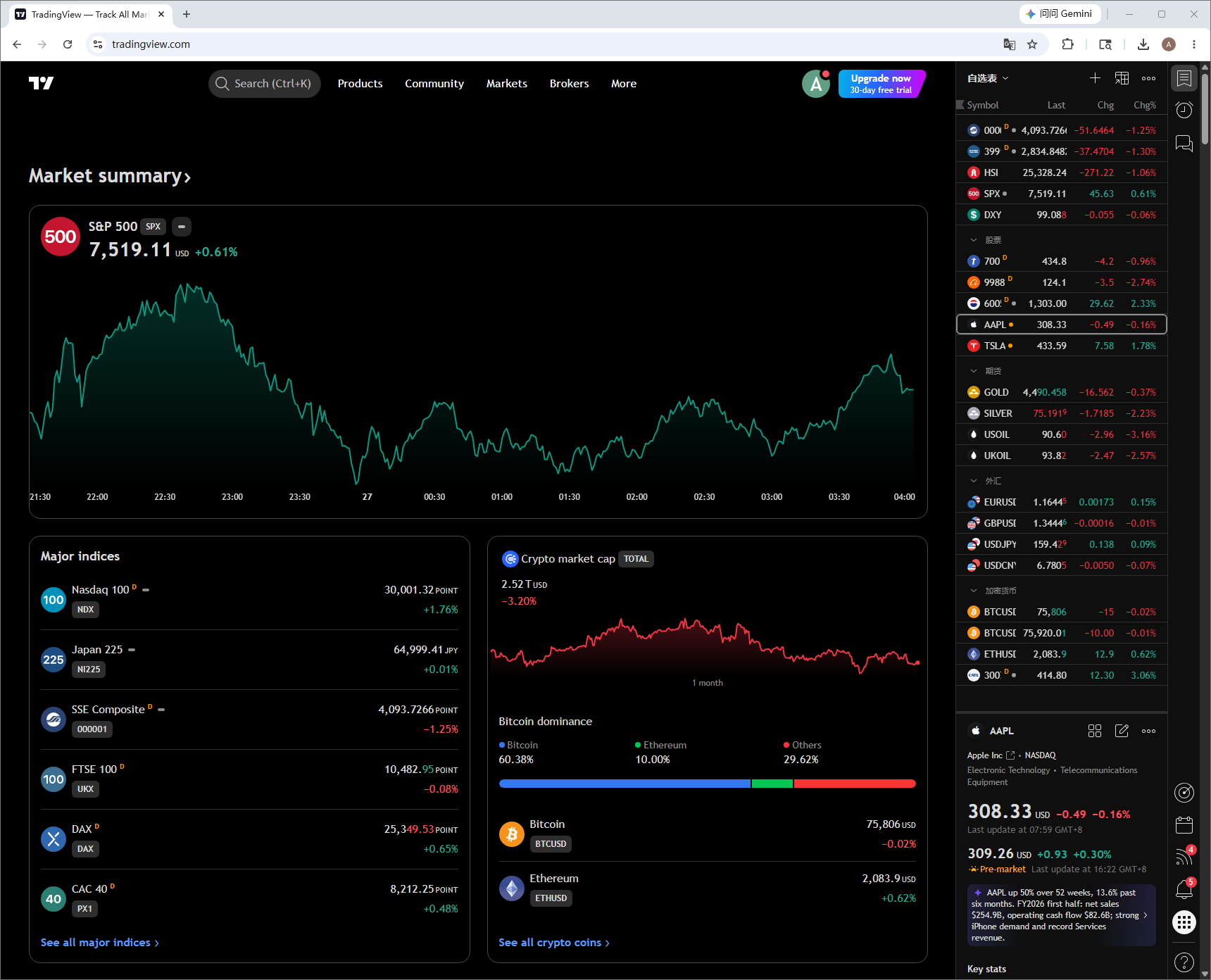Open the More menu

click(x=624, y=84)
